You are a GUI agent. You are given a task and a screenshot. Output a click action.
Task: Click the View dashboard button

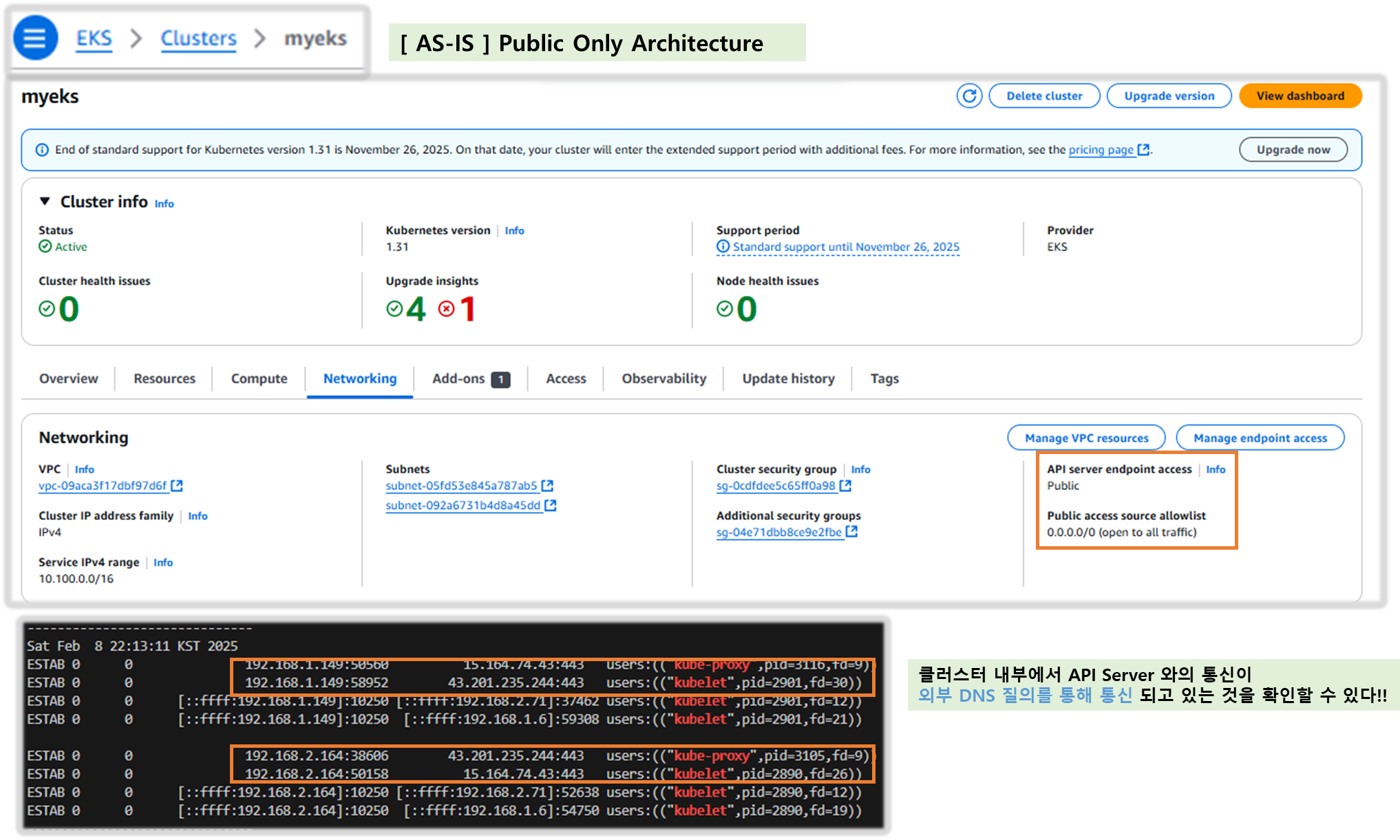pyautogui.click(x=1300, y=96)
